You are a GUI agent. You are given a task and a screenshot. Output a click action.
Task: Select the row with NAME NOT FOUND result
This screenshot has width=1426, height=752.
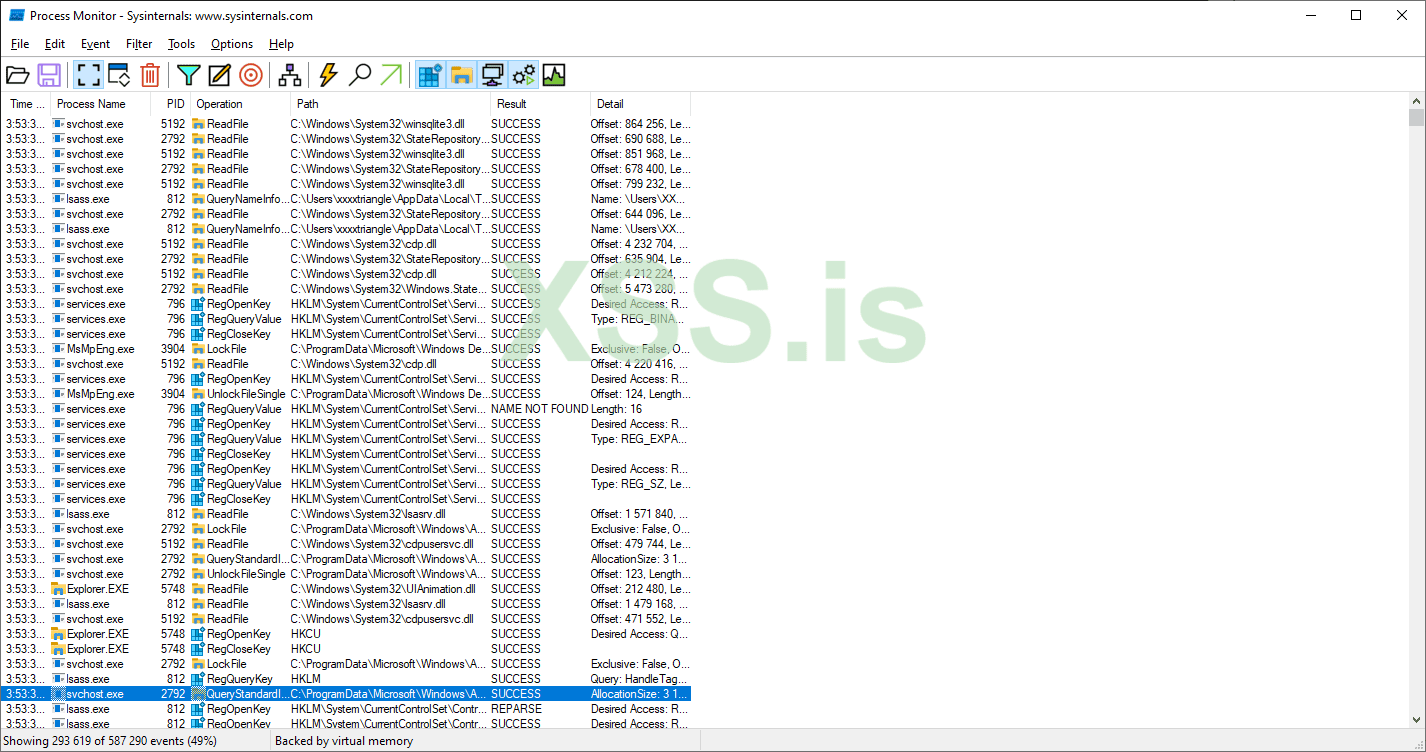click(347, 409)
